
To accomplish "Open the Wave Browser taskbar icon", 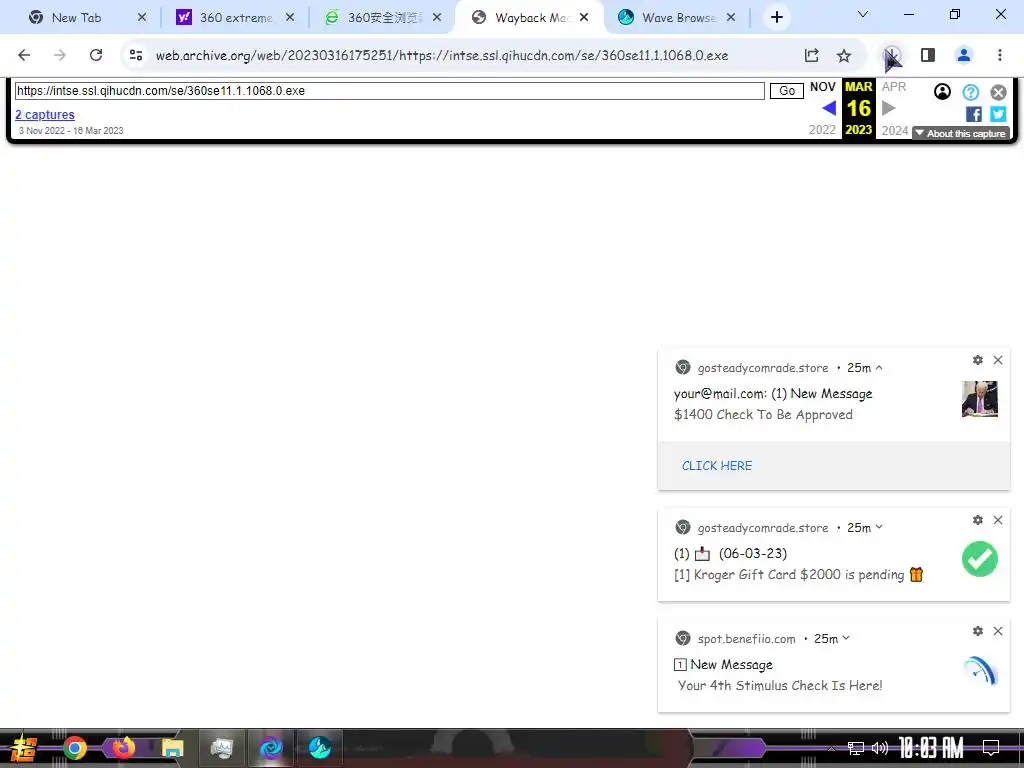I will click(319, 748).
